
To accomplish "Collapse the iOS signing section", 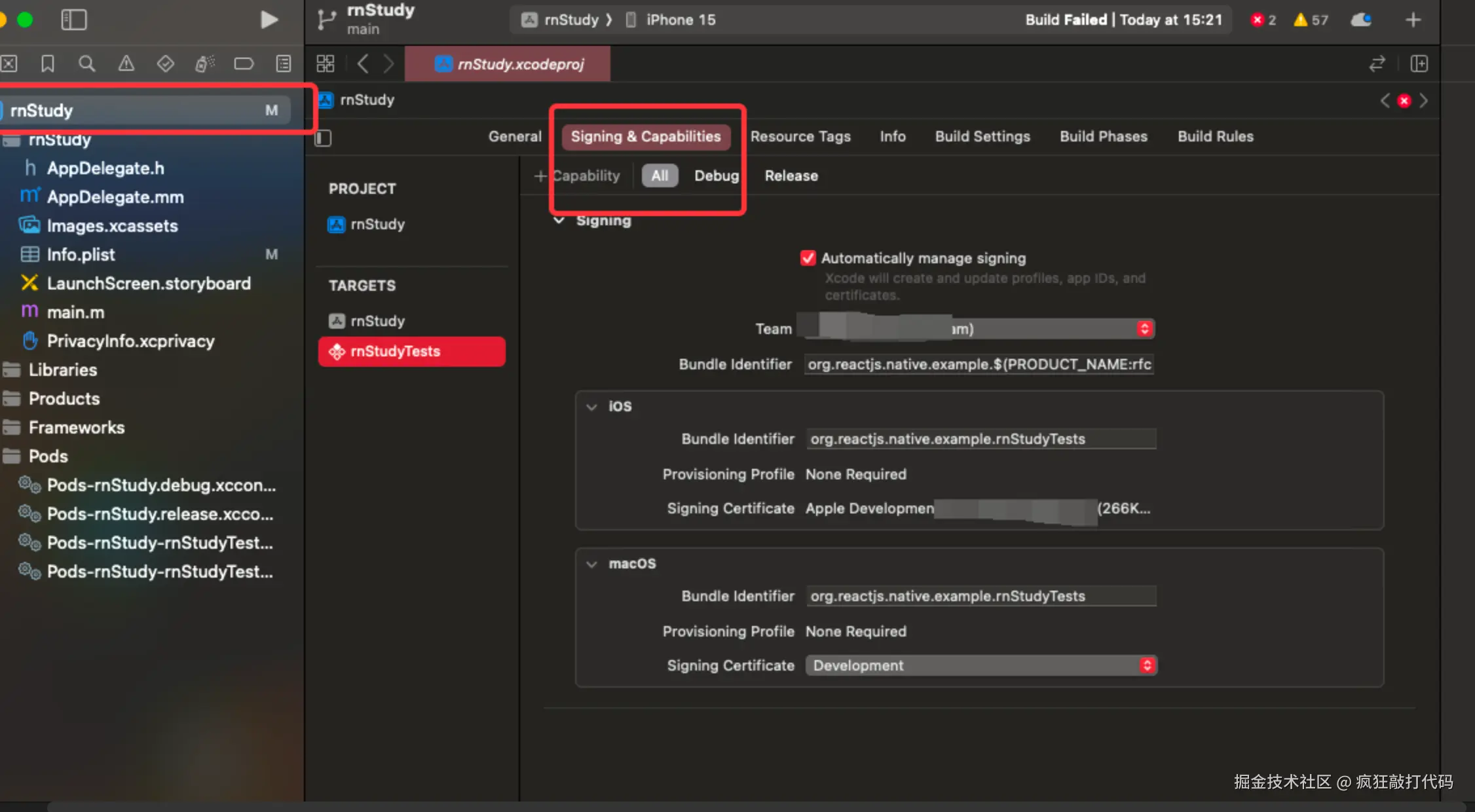I will point(591,407).
